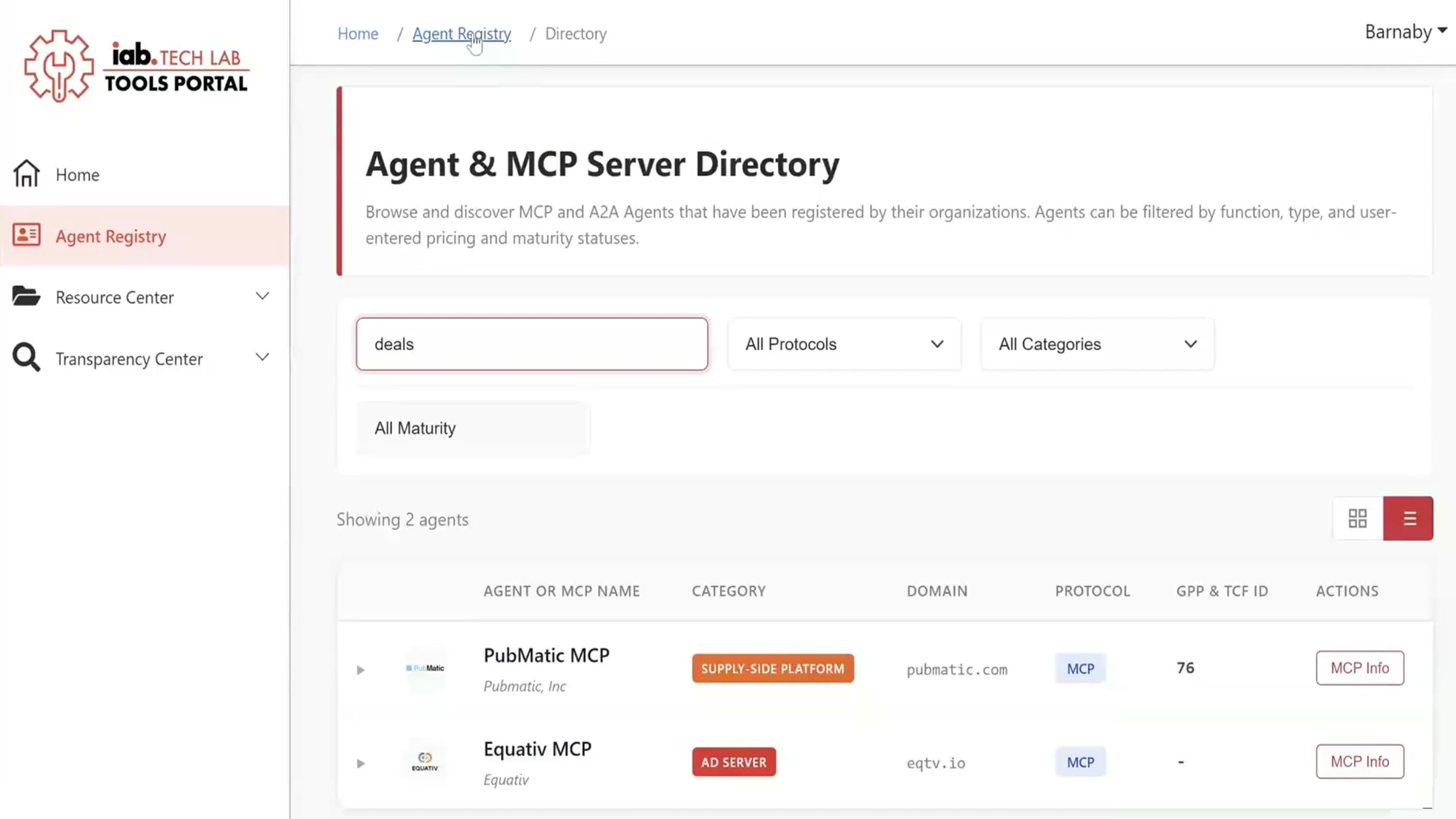1456x819 pixels.
Task: Click the PubMatic logo thumbnail
Action: click(x=426, y=669)
